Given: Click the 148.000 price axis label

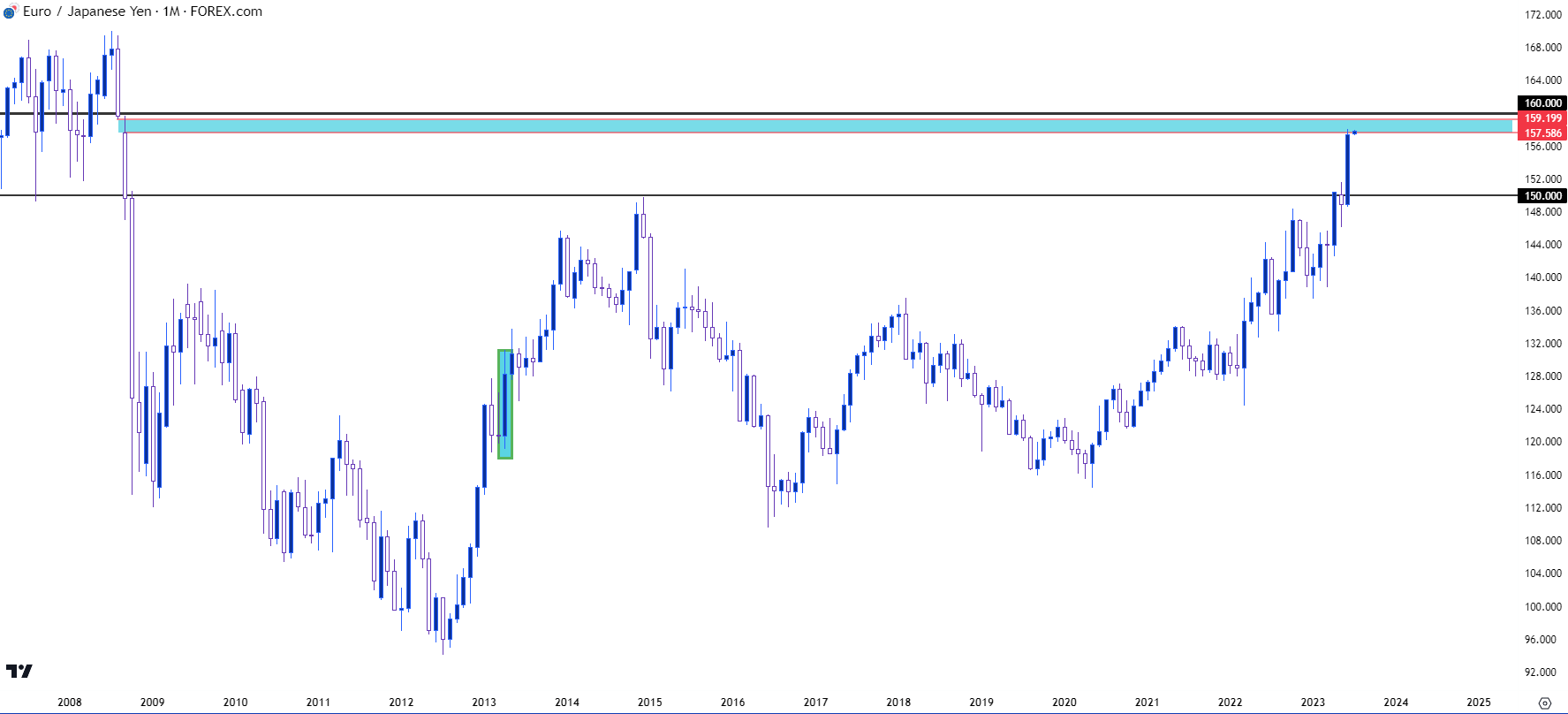Looking at the screenshot, I should click(x=1542, y=212).
